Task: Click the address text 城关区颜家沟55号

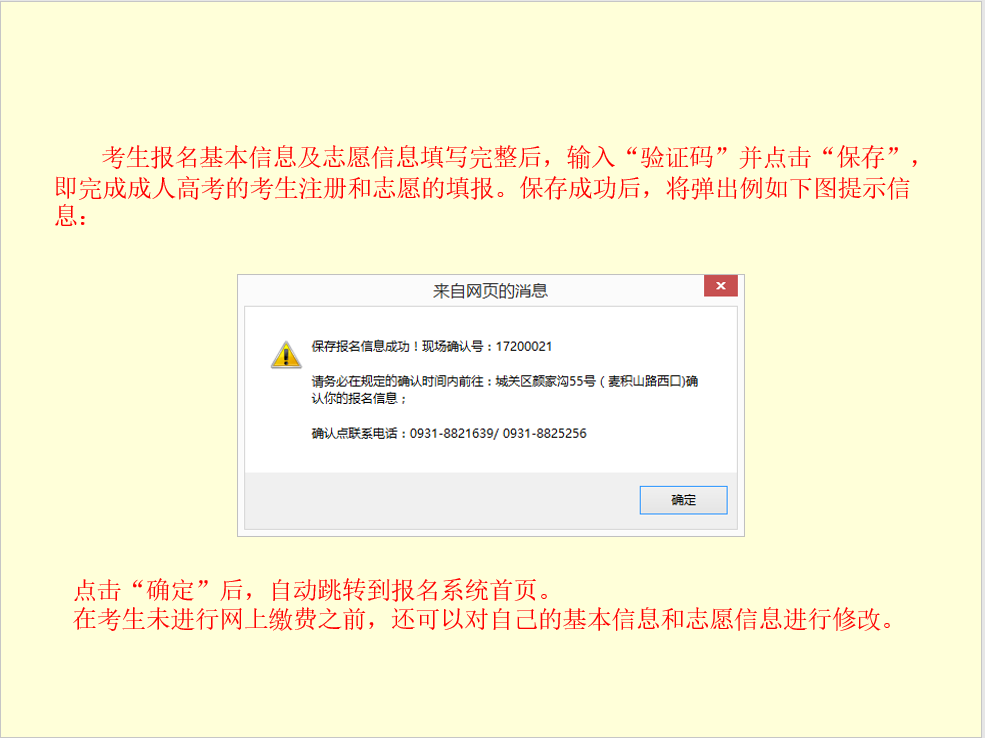Action: tap(545, 381)
